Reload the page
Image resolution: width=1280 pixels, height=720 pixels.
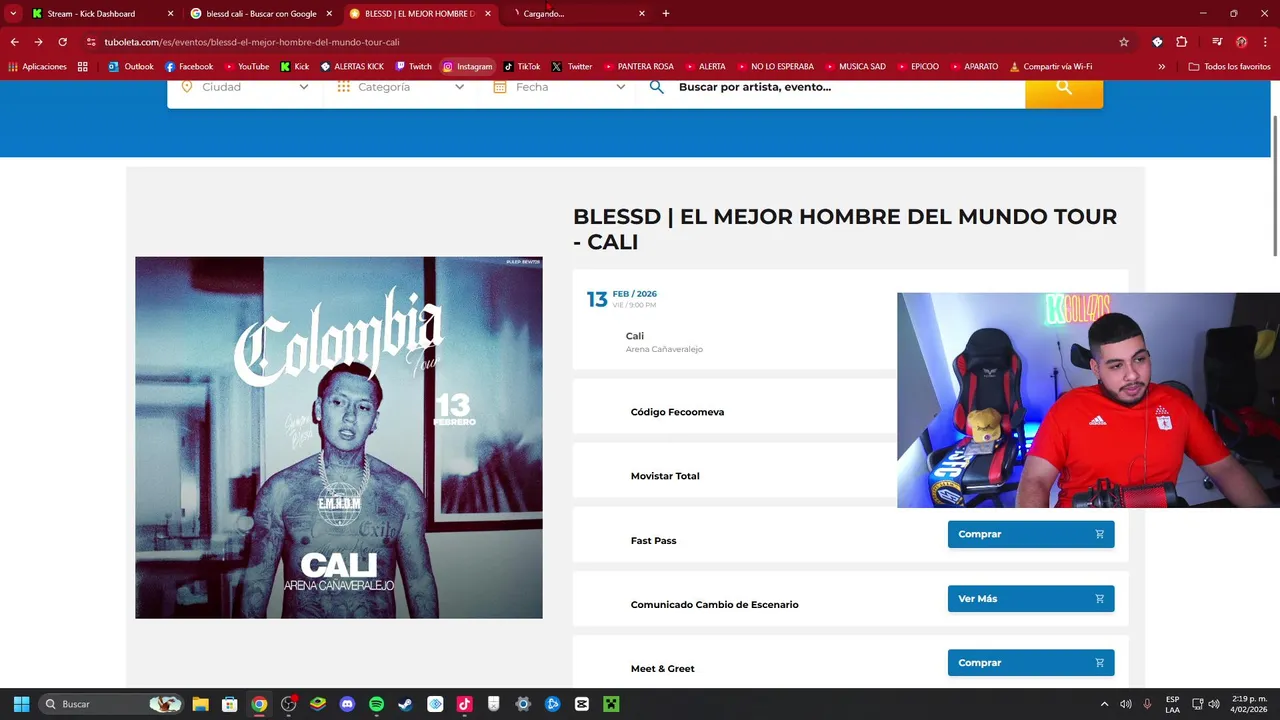62,42
